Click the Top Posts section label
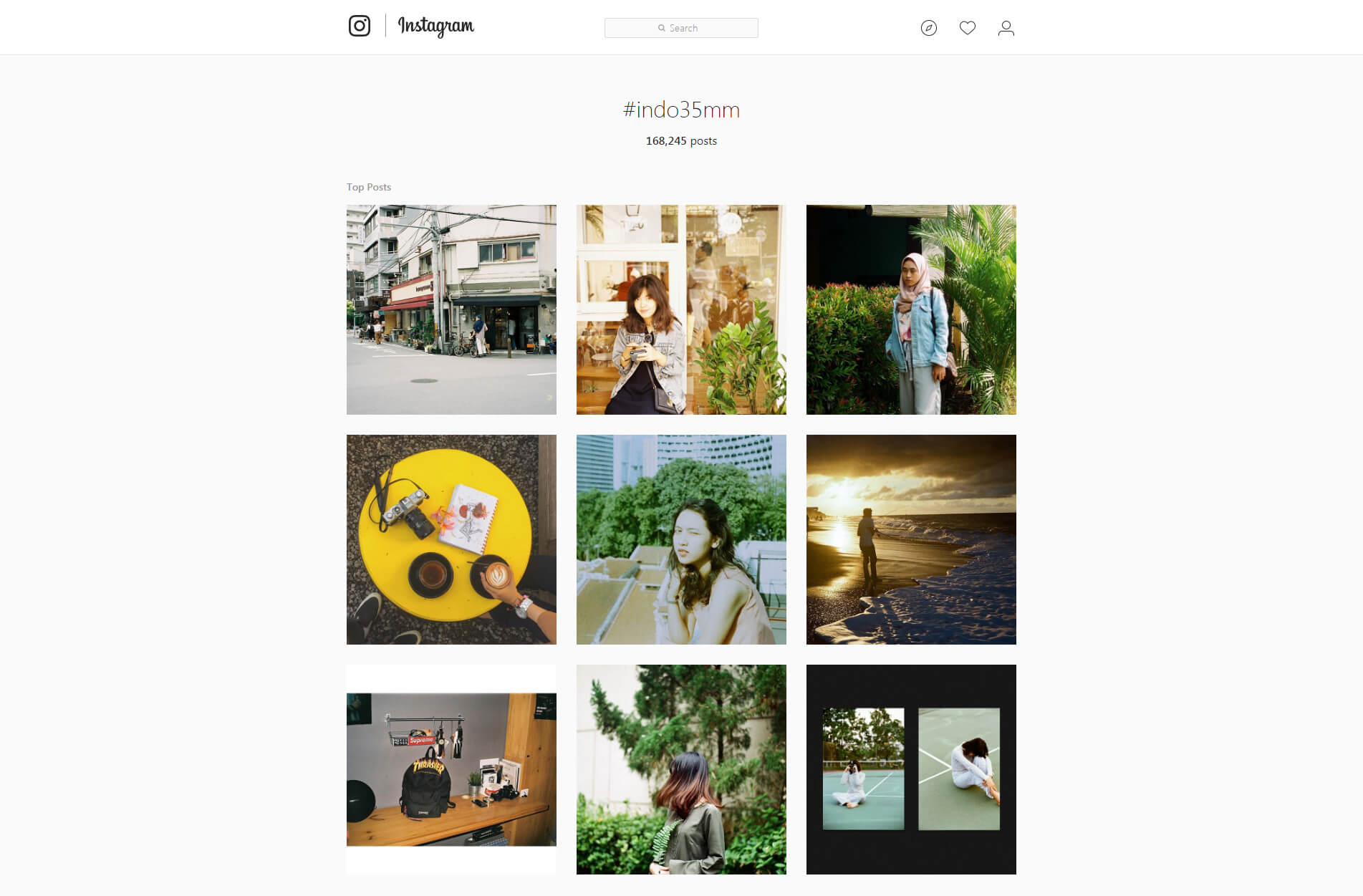1363x896 pixels. click(369, 187)
